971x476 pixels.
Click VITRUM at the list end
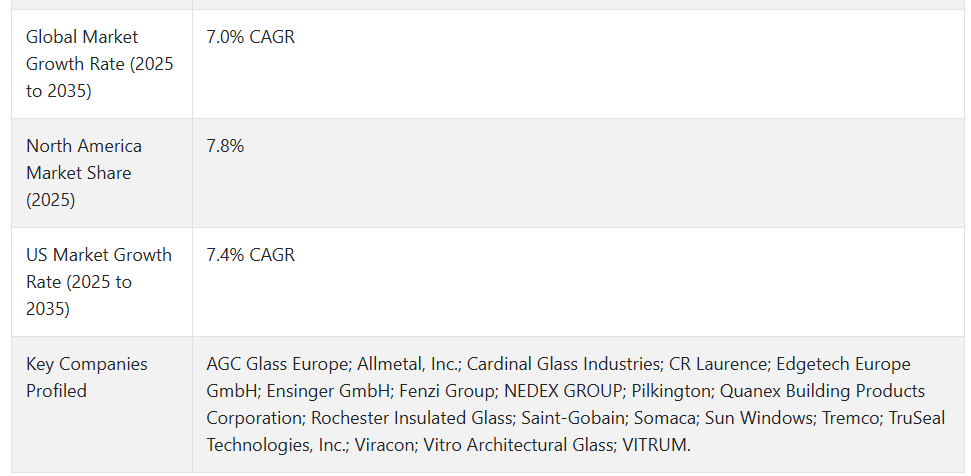(656, 446)
